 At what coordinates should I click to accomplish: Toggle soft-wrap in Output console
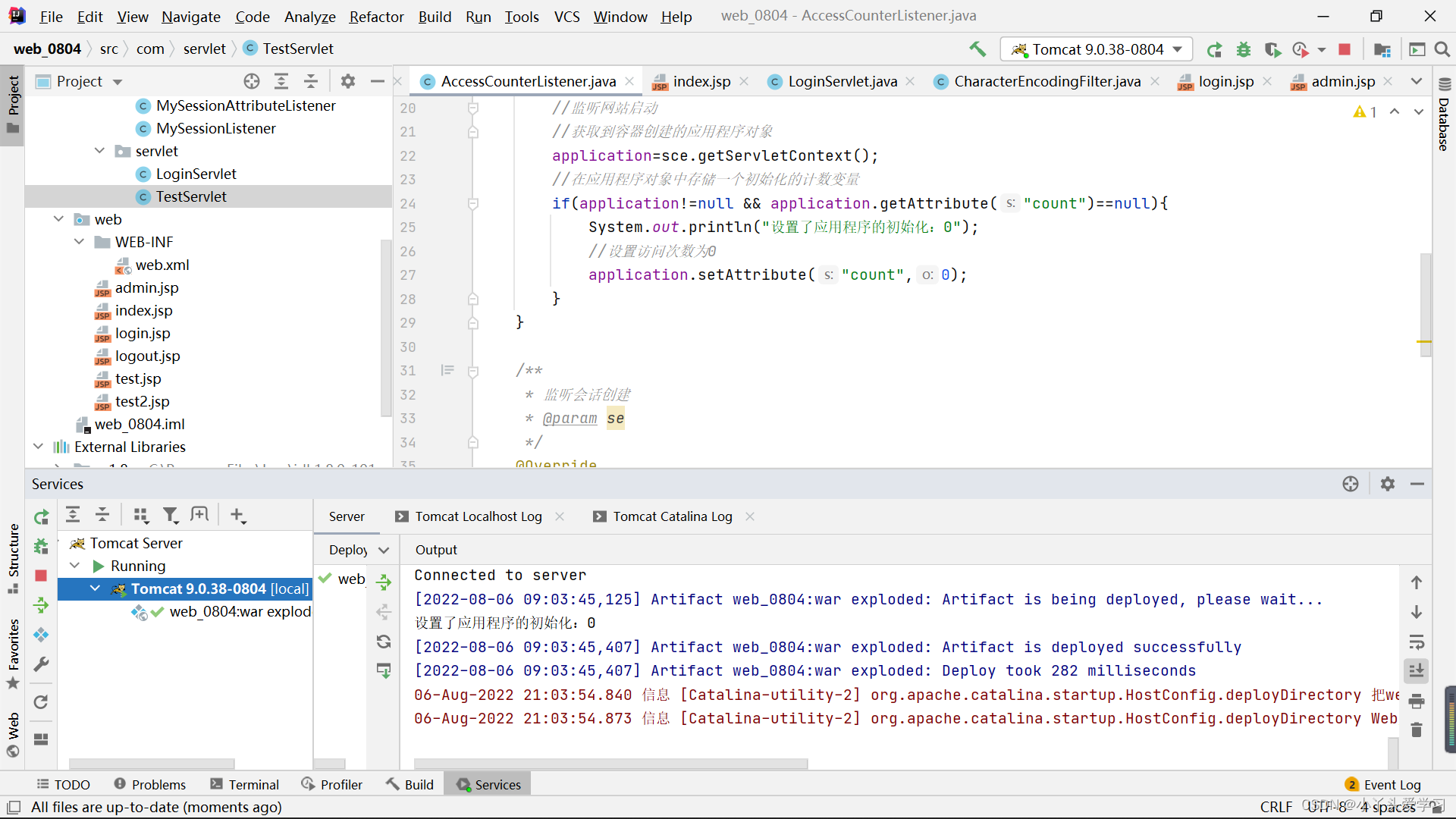pos(1416,642)
